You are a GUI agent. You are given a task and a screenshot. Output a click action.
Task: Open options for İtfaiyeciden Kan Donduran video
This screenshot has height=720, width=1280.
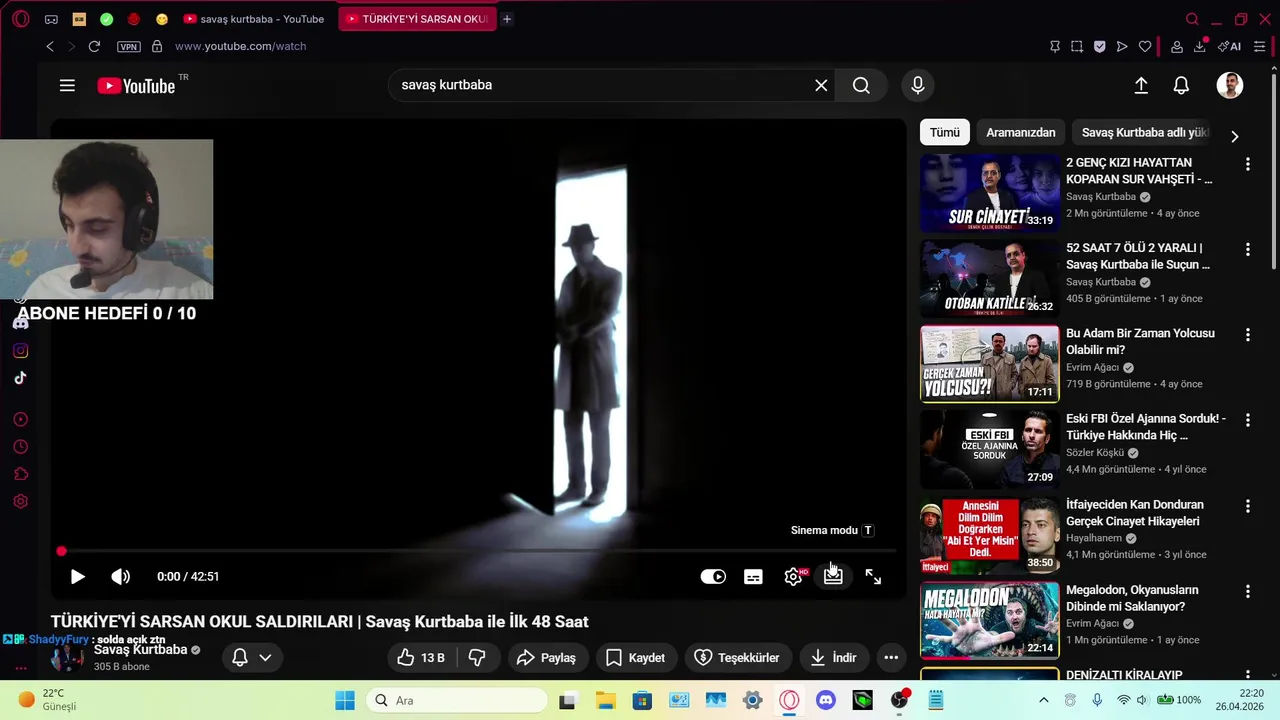tap(1247, 506)
